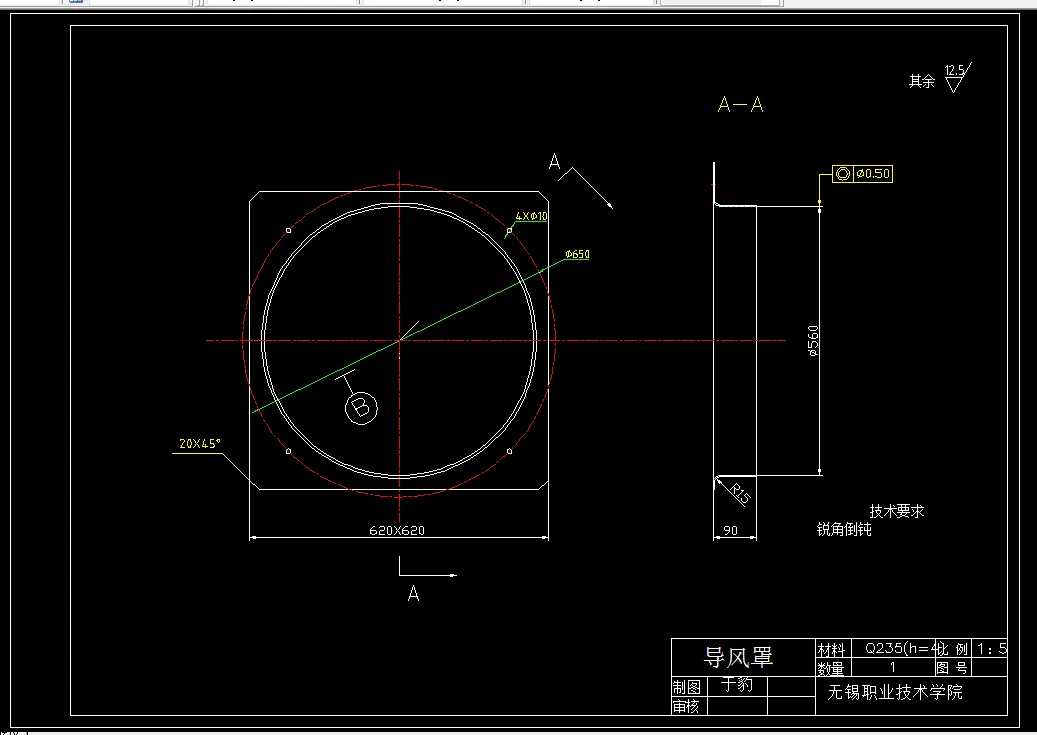
Task: Click the Q235 material value
Action: (900, 649)
